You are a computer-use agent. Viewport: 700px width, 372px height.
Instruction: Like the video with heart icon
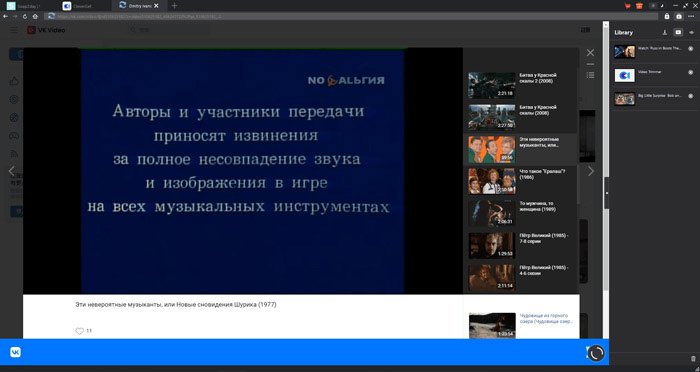click(x=79, y=331)
